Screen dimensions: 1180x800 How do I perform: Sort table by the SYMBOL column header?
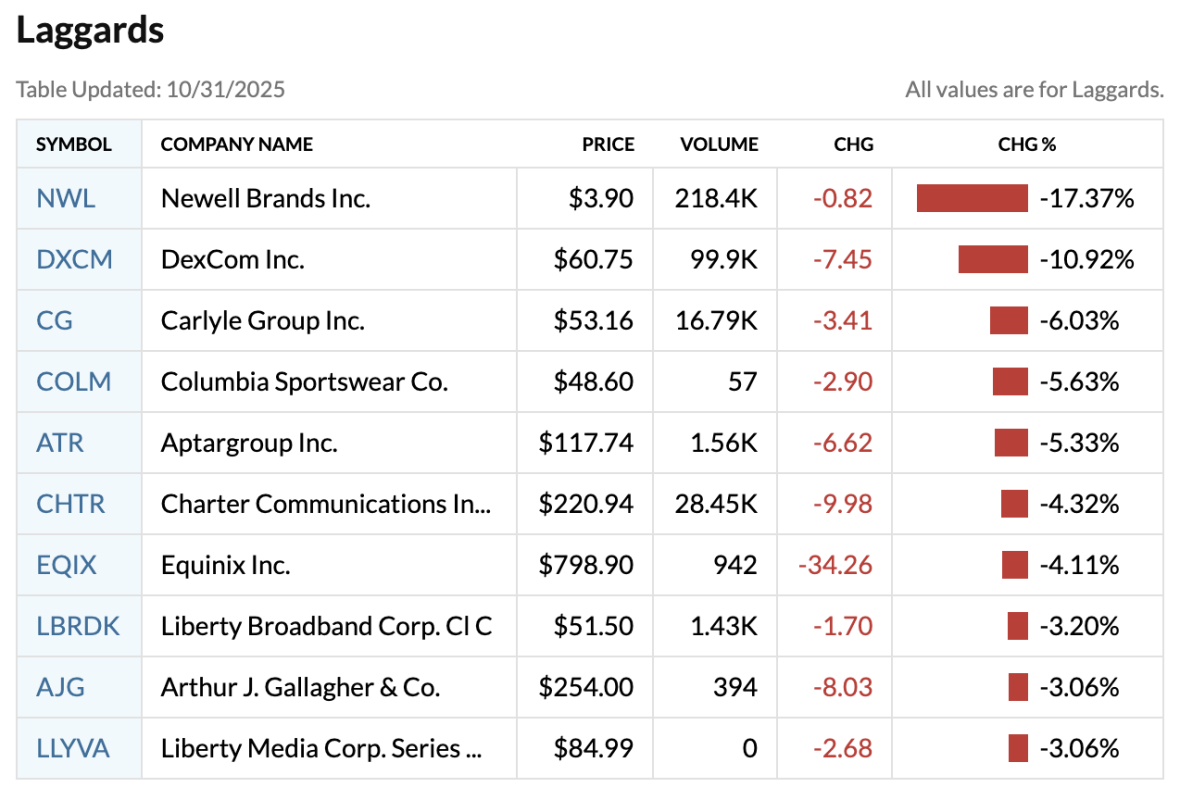(74, 144)
